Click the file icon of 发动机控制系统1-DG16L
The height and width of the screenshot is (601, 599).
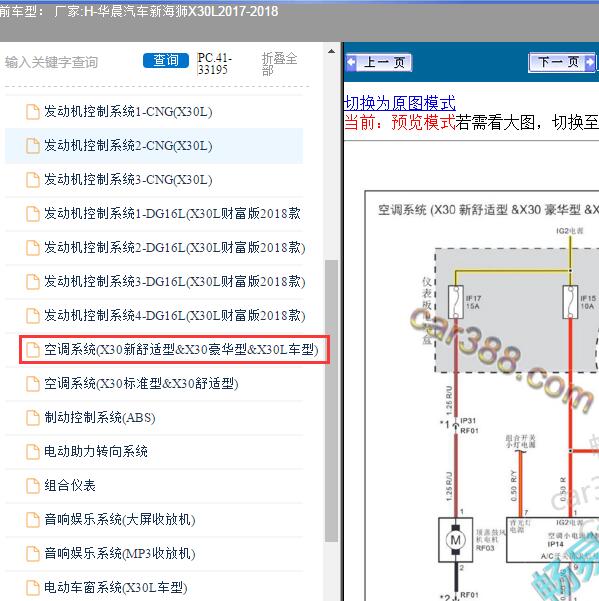point(33,214)
